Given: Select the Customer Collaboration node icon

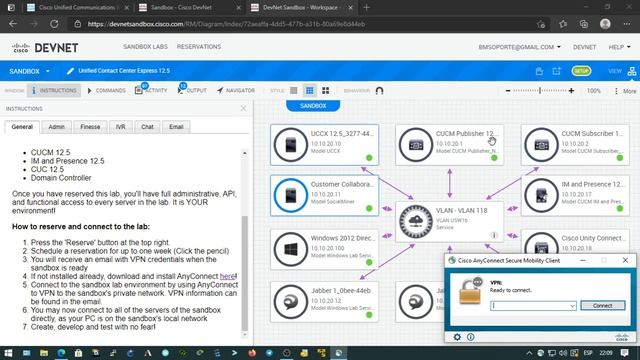Looking at the screenshot, I should point(291,196).
